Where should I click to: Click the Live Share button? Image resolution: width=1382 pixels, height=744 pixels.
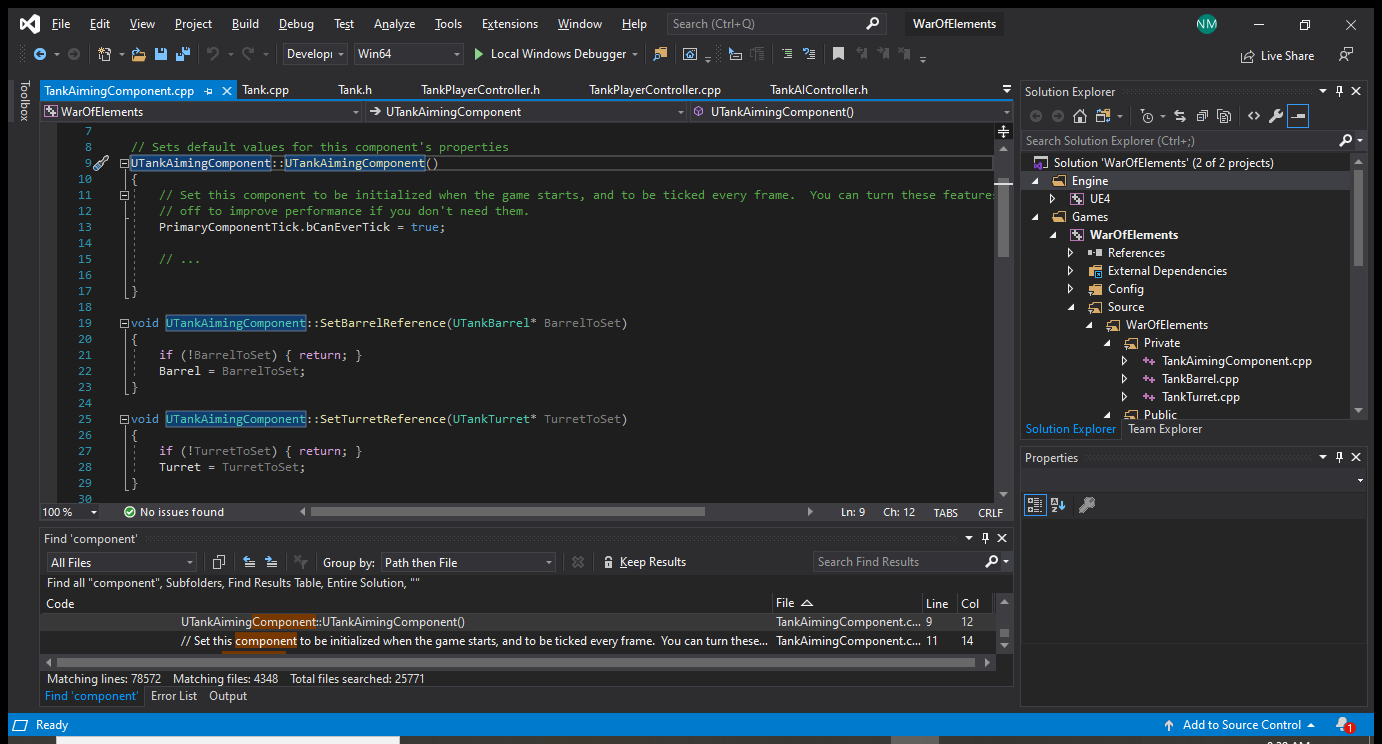click(x=1277, y=56)
